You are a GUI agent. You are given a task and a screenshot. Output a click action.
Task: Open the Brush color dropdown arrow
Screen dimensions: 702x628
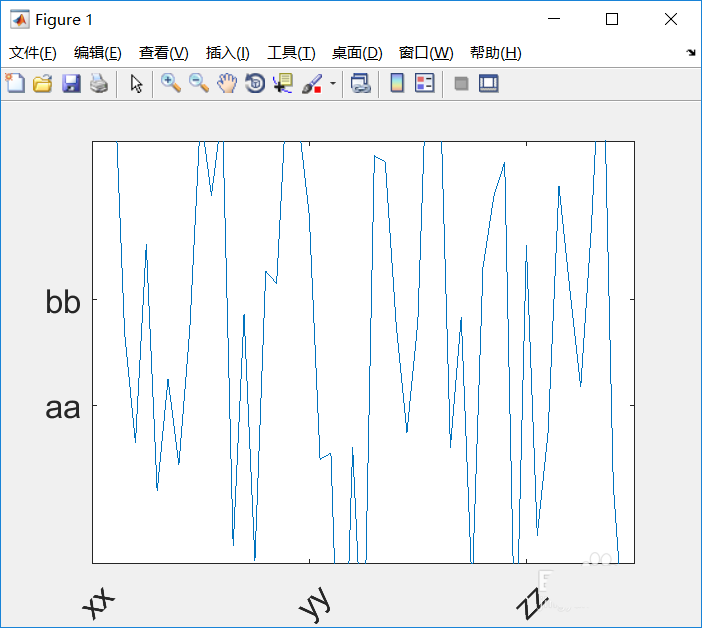[333, 84]
